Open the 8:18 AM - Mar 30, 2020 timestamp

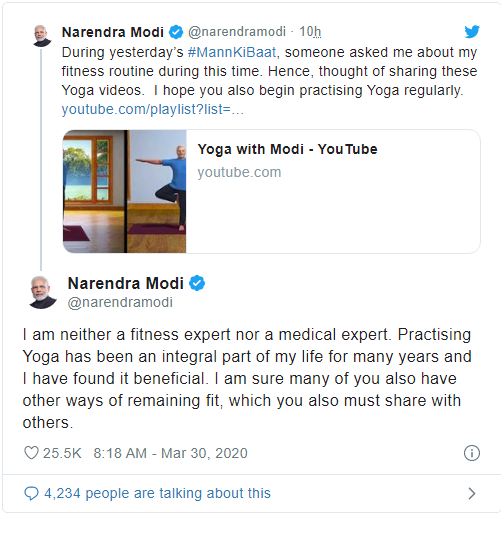click(x=170, y=453)
